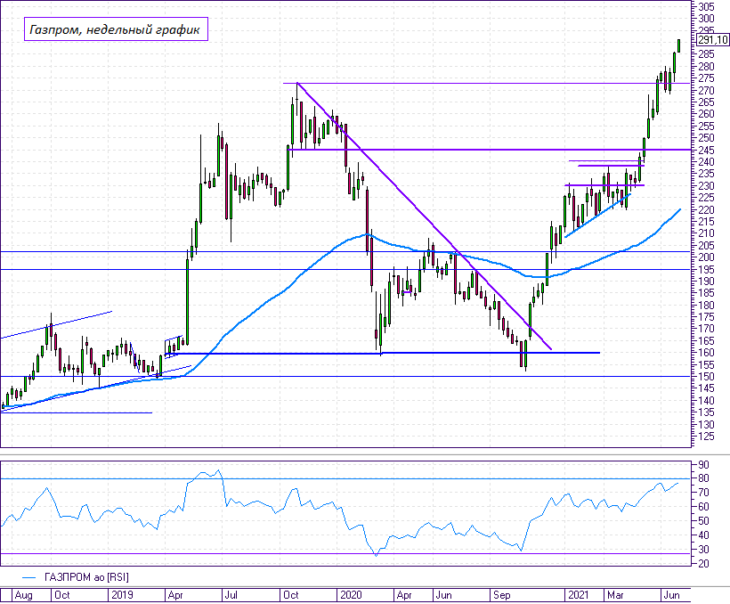Select the 2020 year marker on timeline
This screenshot has height=604, width=730.
(x=351, y=595)
